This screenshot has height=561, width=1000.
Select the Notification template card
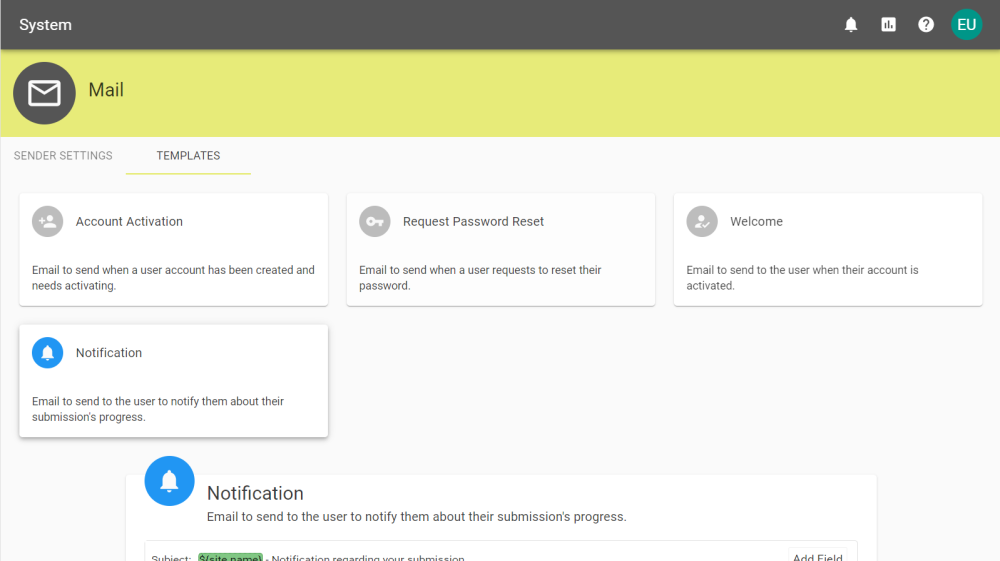[x=173, y=381]
